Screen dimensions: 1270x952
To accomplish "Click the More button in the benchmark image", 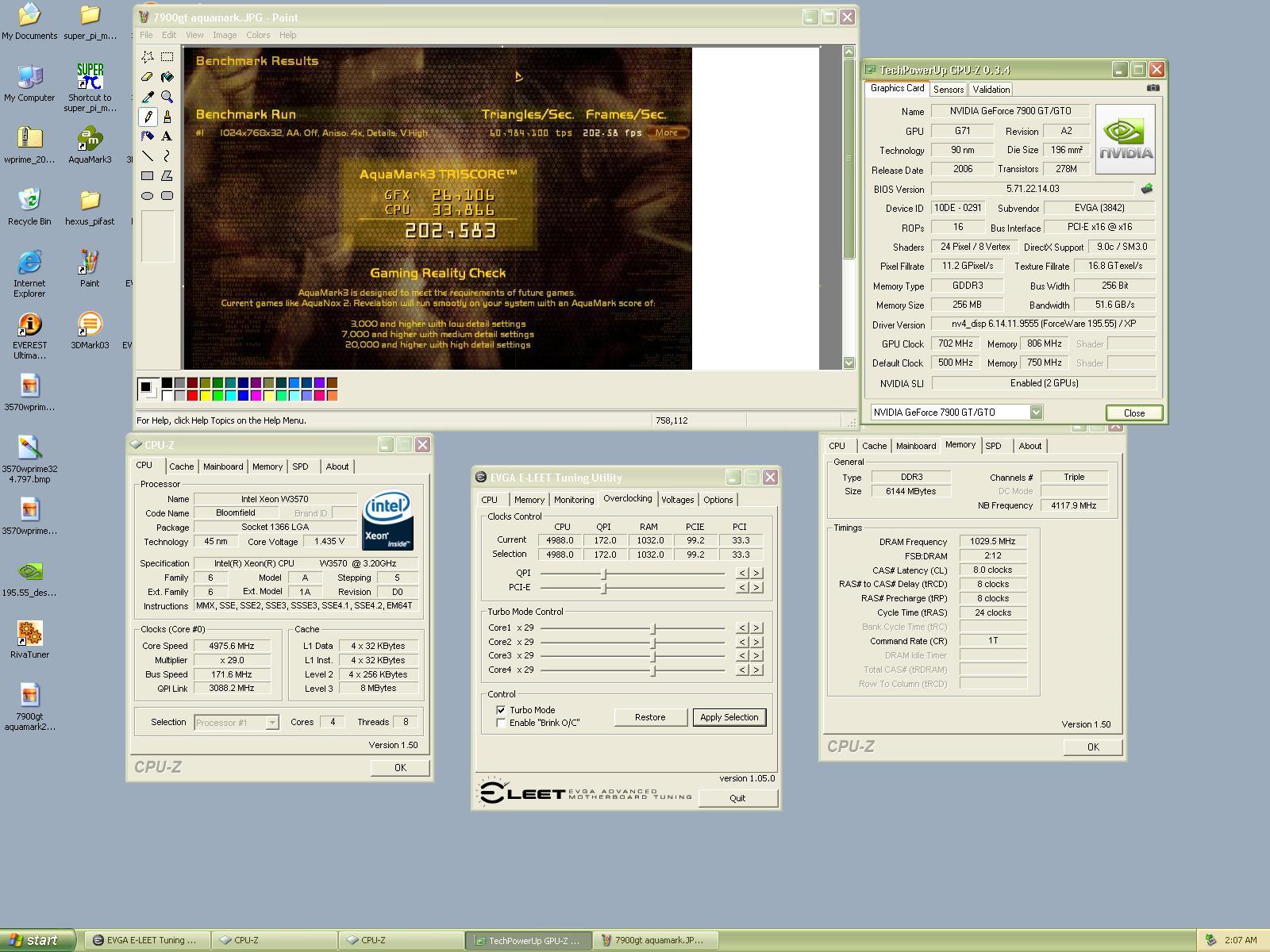I will [667, 132].
